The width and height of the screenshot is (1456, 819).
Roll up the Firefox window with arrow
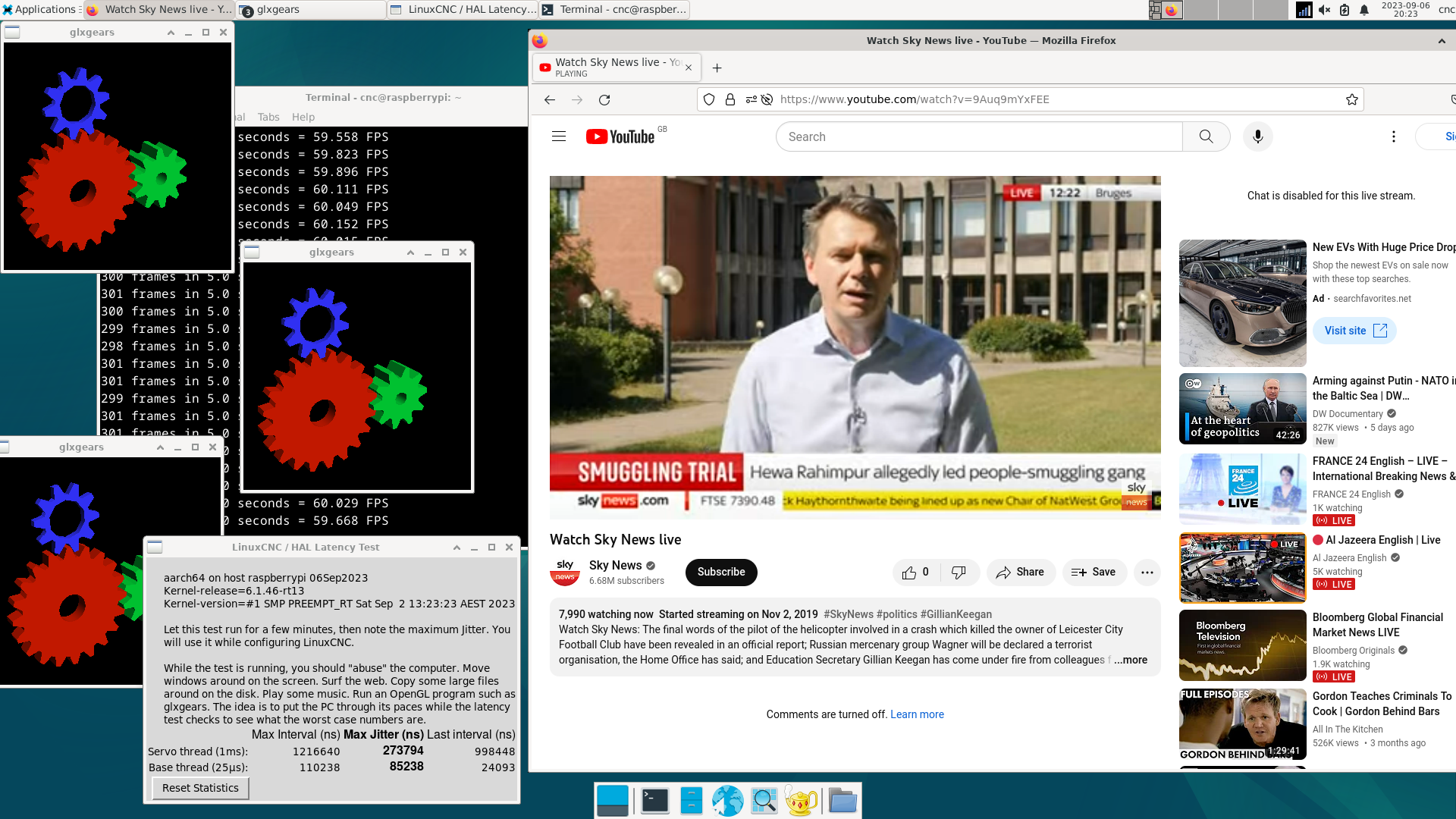1442,41
